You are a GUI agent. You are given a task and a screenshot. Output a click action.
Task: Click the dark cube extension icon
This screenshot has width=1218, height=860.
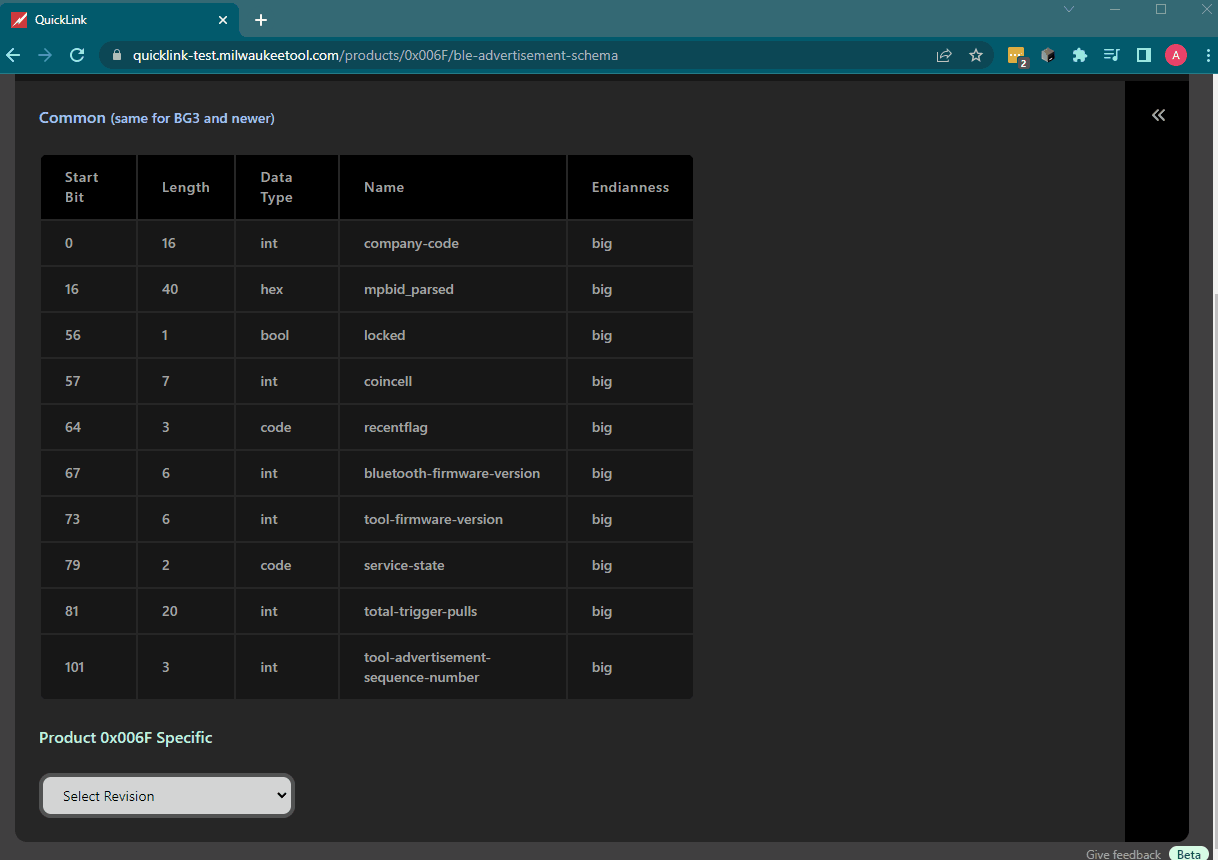[x=1048, y=56]
